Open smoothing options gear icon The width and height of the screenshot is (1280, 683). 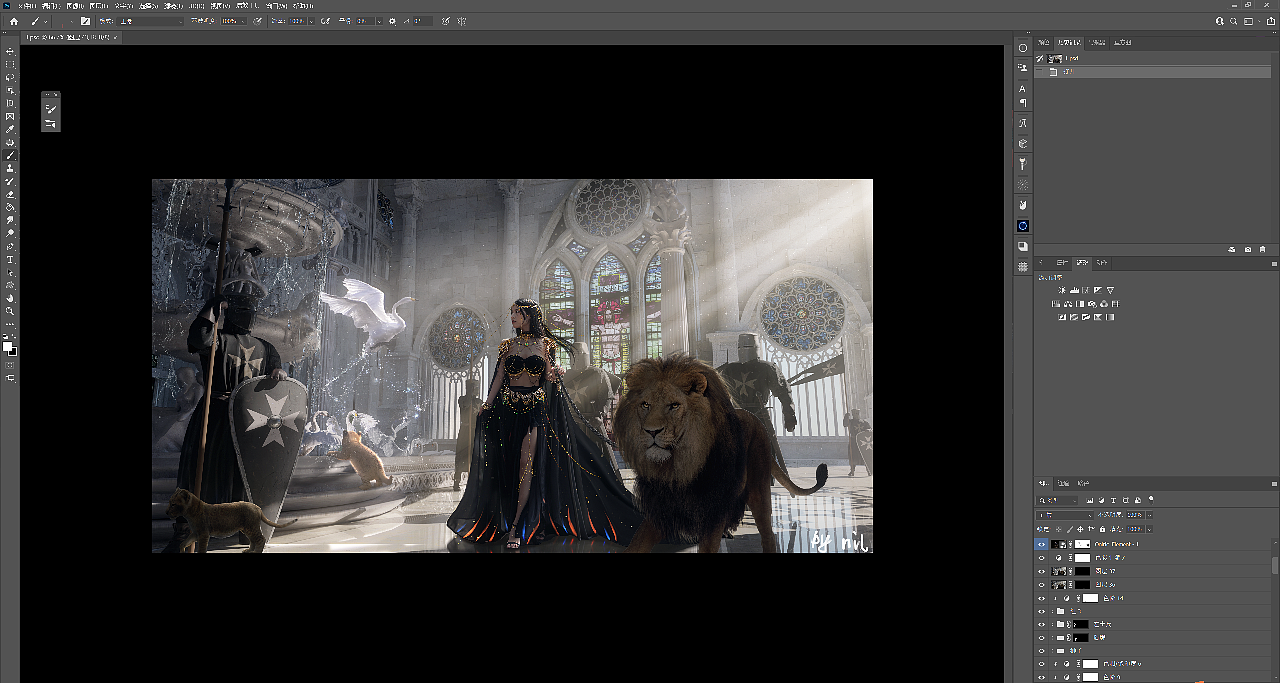(x=392, y=21)
